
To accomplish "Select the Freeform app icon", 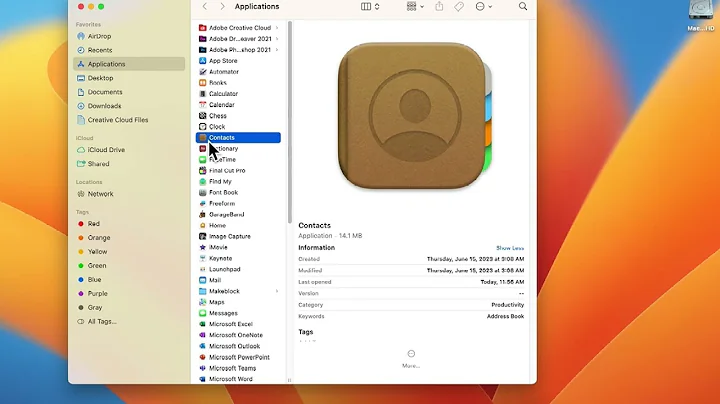I will [x=202, y=203].
